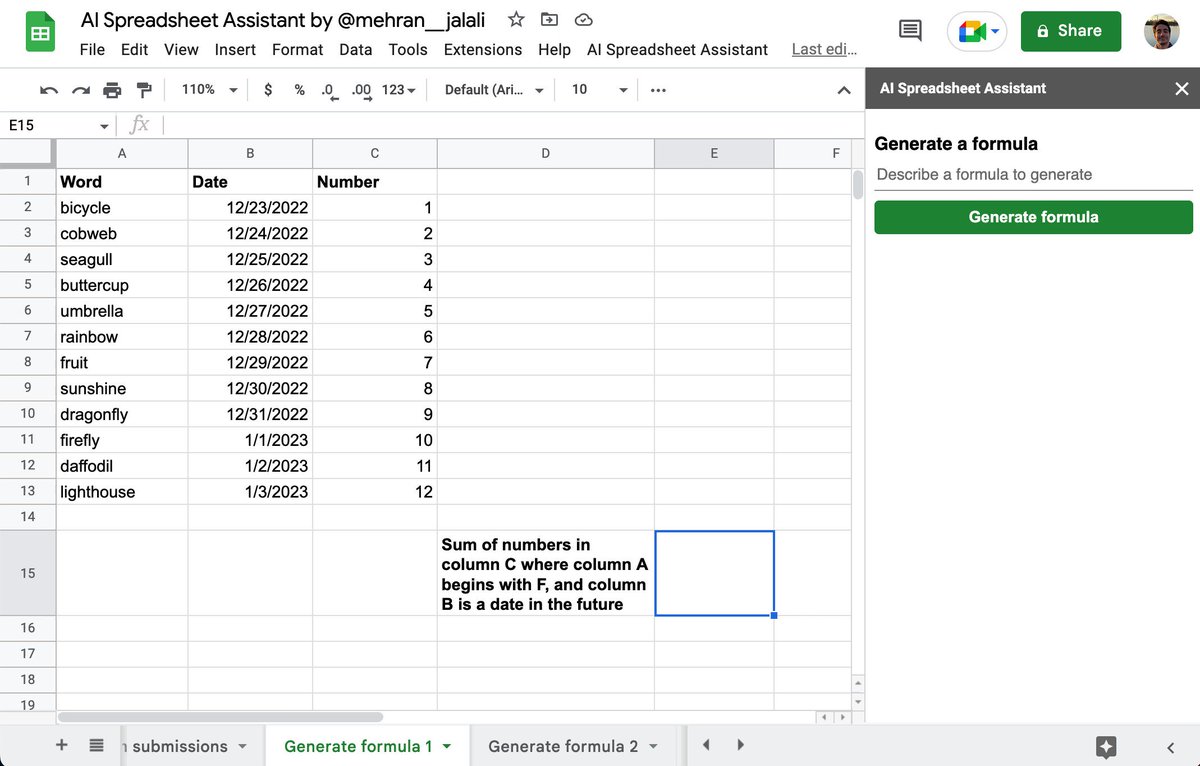The image size is (1200, 766).
Task: Switch to the Generate formula 2 sheet
Action: 563,746
